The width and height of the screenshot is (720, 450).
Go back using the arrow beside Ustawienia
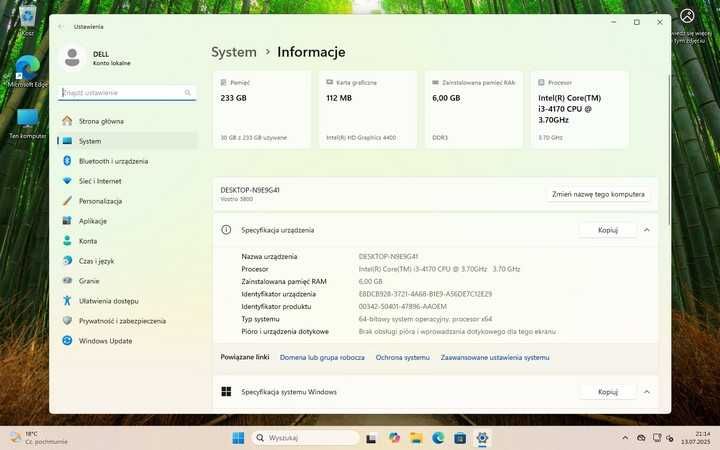tap(61, 27)
